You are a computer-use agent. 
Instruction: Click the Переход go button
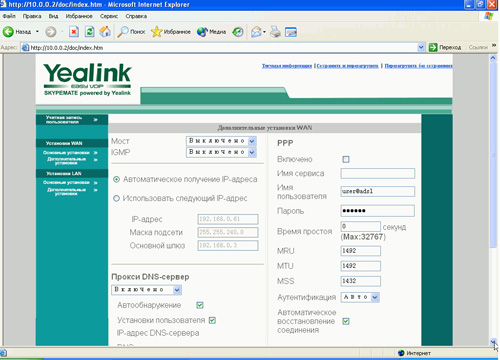(x=445, y=48)
